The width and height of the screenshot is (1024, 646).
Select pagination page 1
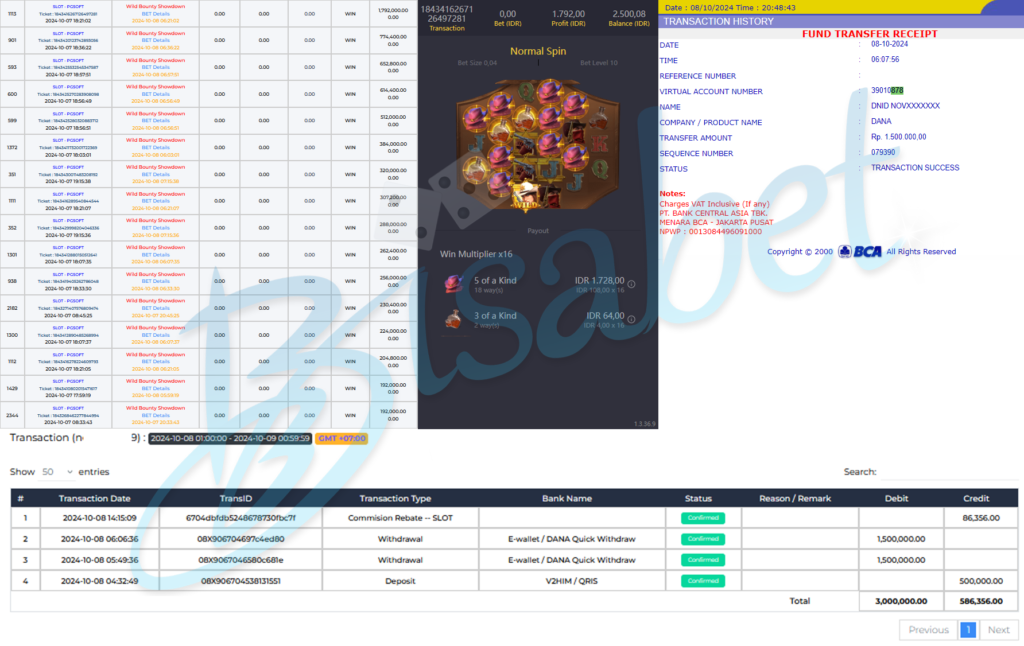pyautogui.click(x=968, y=630)
